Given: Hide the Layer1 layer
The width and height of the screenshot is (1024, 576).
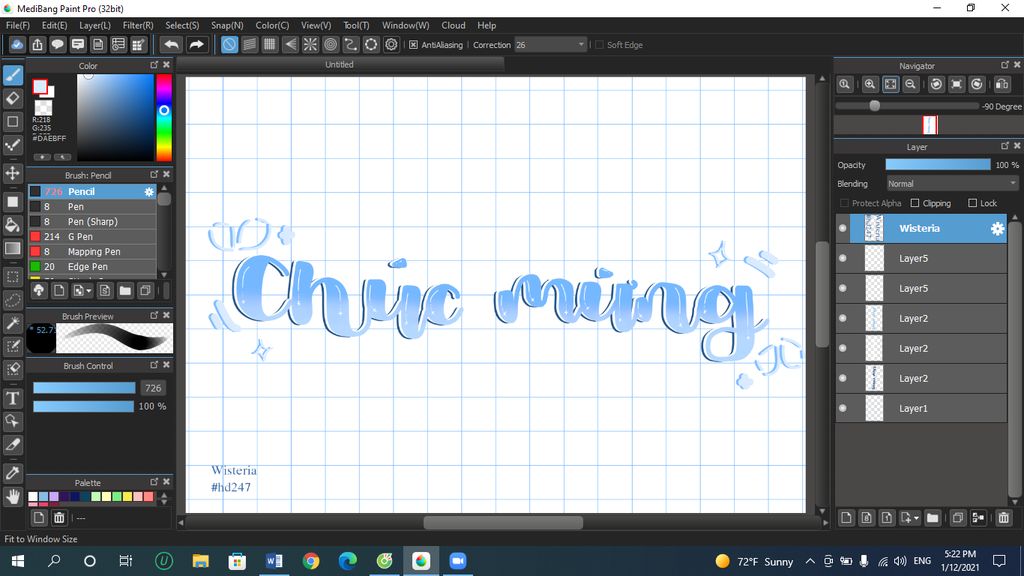Looking at the screenshot, I should coord(842,408).
